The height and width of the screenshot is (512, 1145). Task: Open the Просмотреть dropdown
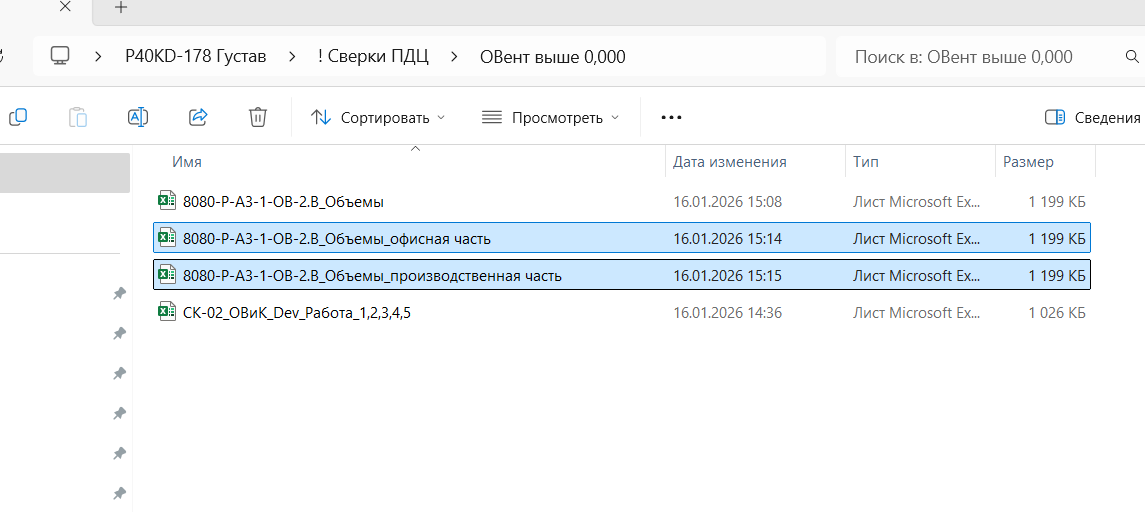pos(550,117)
